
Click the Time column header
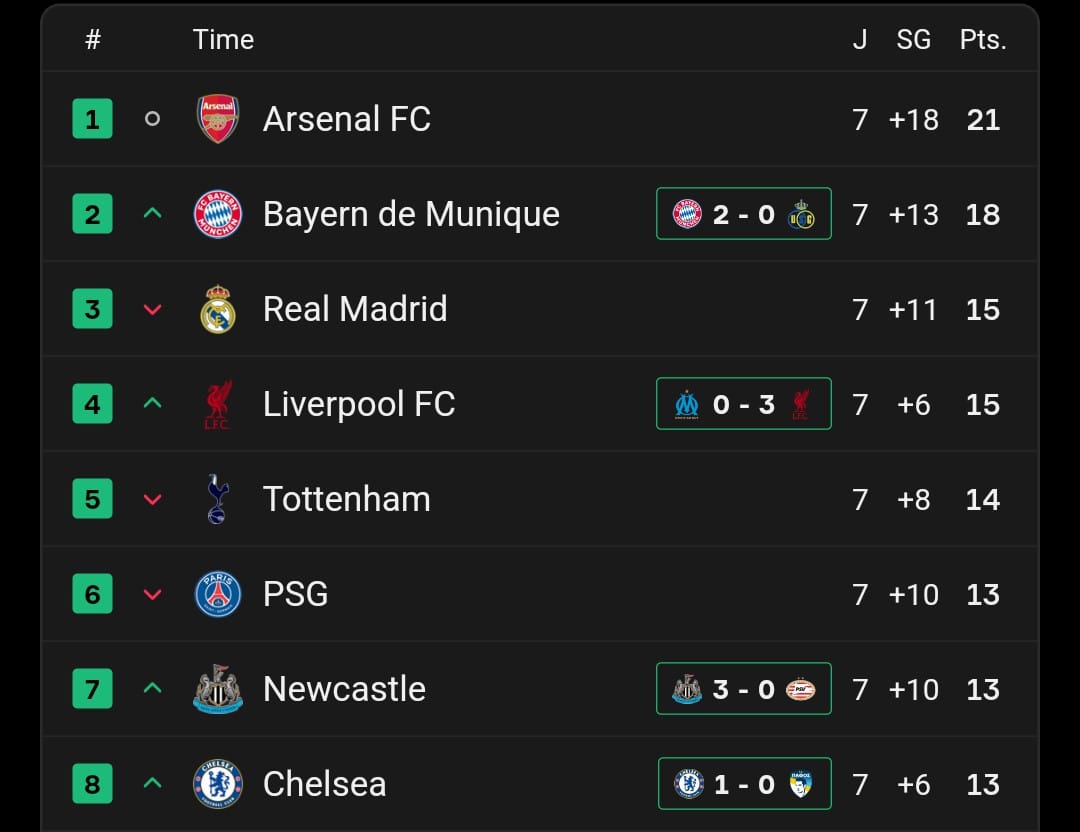tap(223, 40)
